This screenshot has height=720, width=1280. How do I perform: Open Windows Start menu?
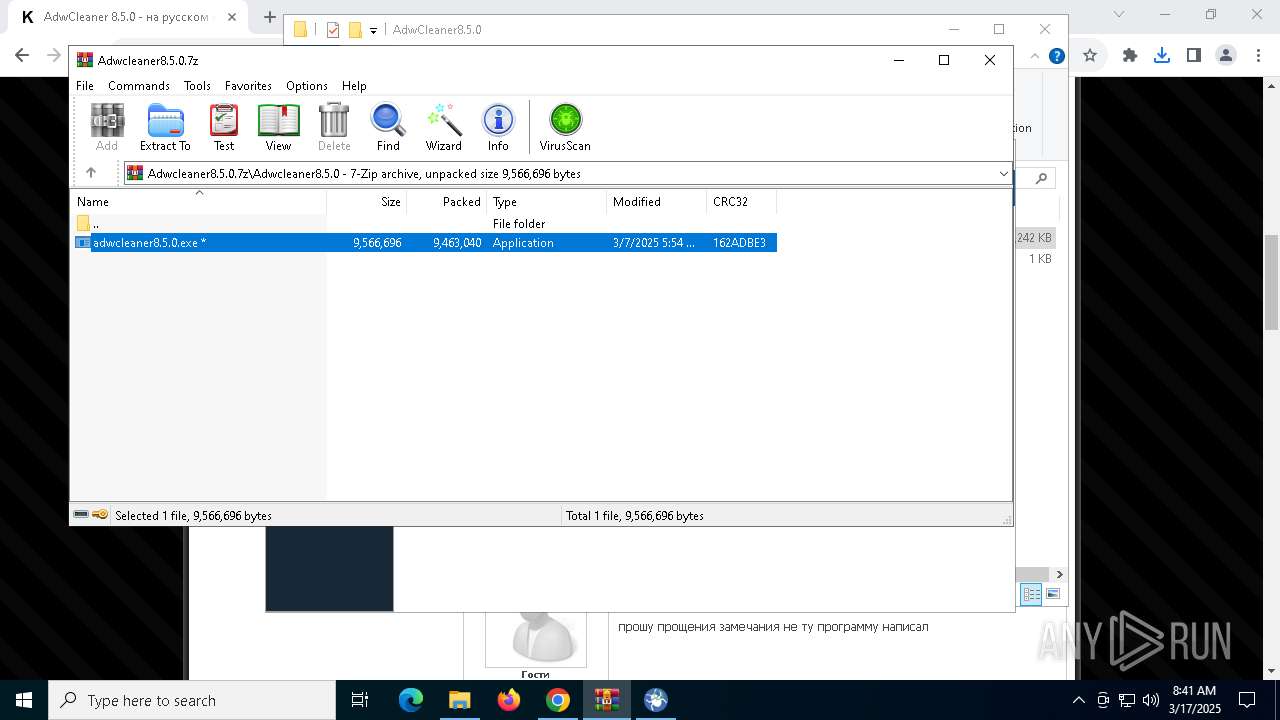(x=24, y=700)
